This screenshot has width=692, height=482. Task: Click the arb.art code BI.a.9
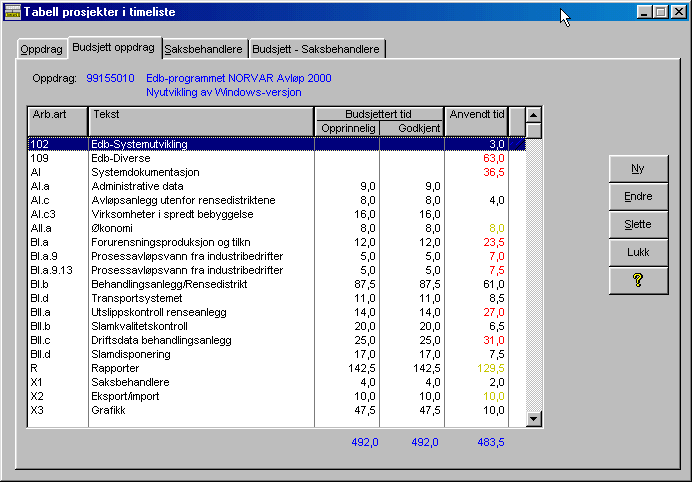click(44, 256)
